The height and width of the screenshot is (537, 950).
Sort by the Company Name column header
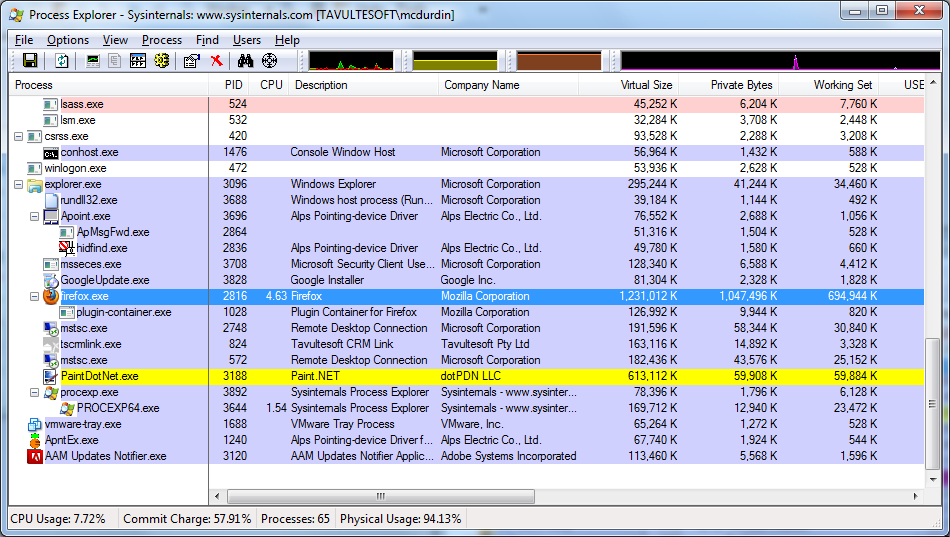(x=508, y=85)
